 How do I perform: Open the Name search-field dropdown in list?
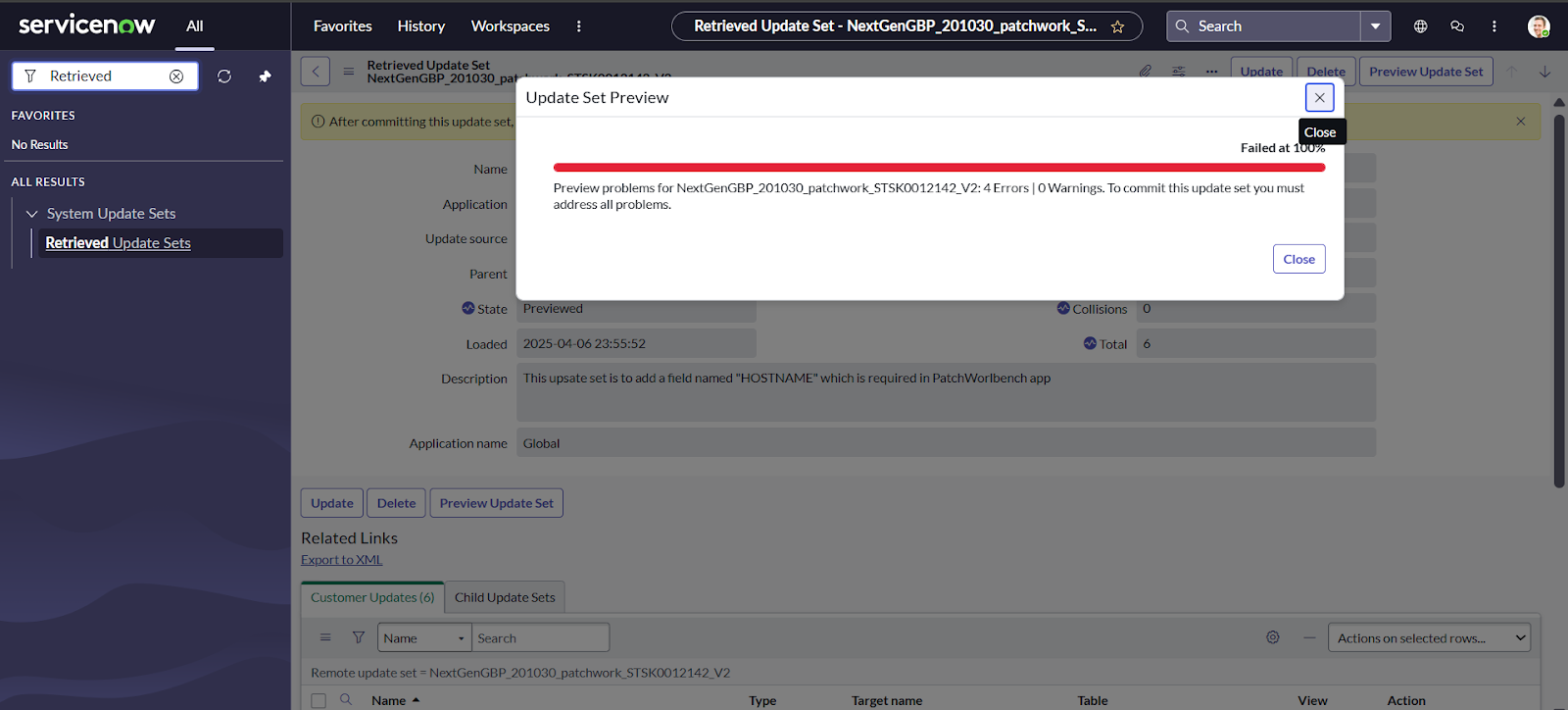point(424,638)
